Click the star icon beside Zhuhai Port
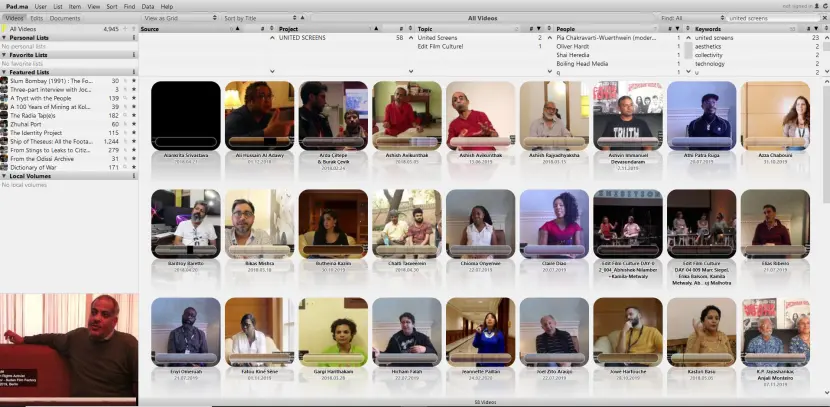This screenshot has width=830, height=407. pyautogui.click(x=134, y=124)
